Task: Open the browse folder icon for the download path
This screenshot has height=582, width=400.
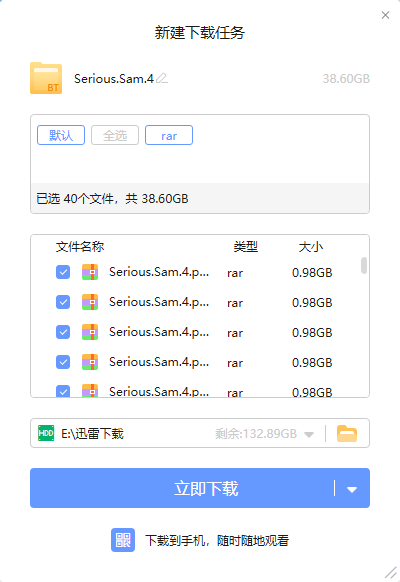Action: click(347, 433)
